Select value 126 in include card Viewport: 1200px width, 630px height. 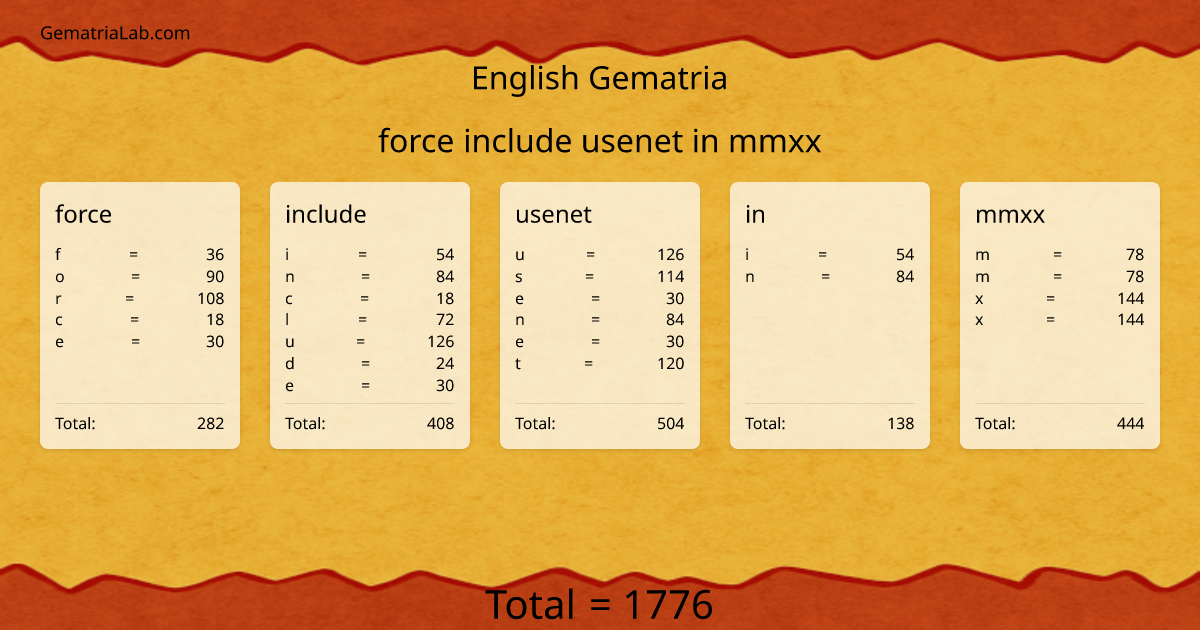point(441,342)
